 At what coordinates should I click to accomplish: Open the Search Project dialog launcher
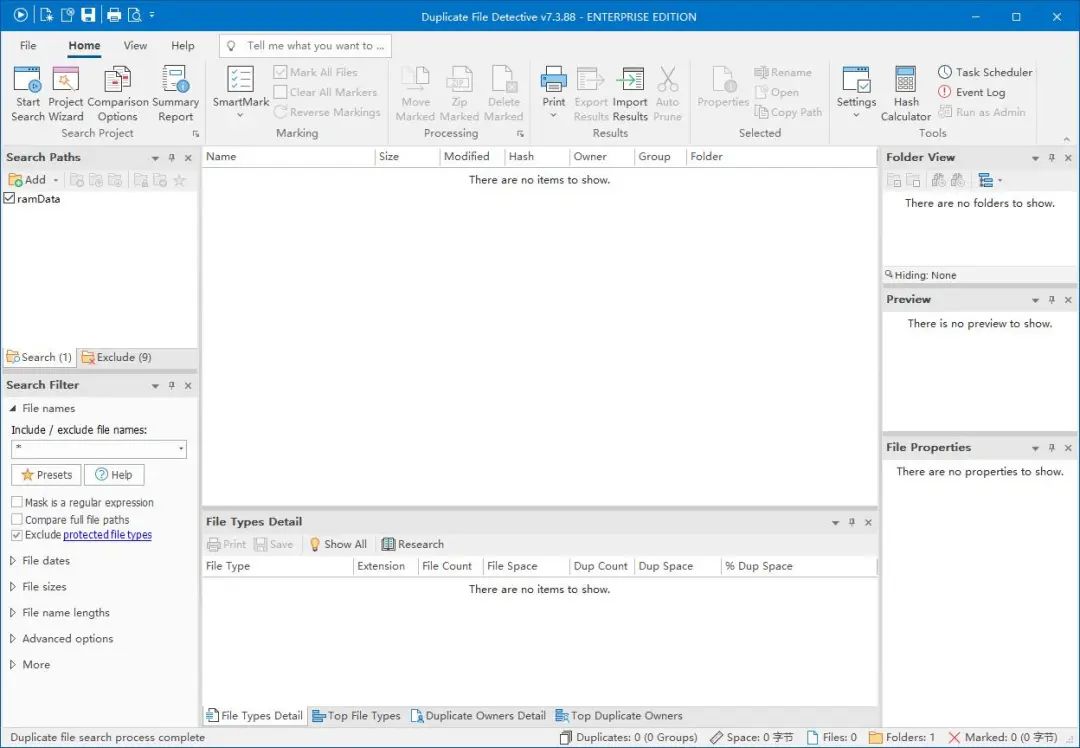195,134
